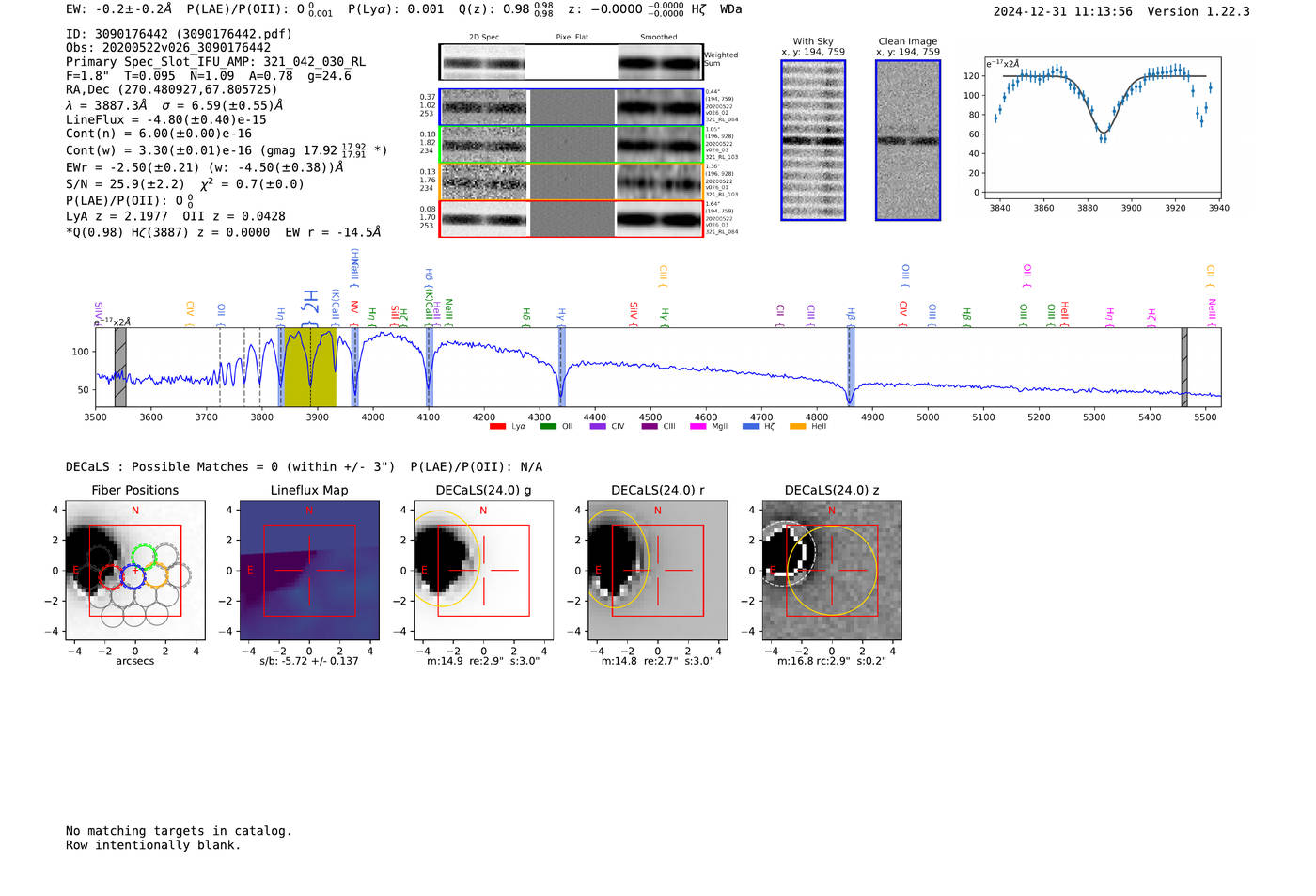Click the '2D Spec' column header
The image size is (1316, 896).
(484, 38)
